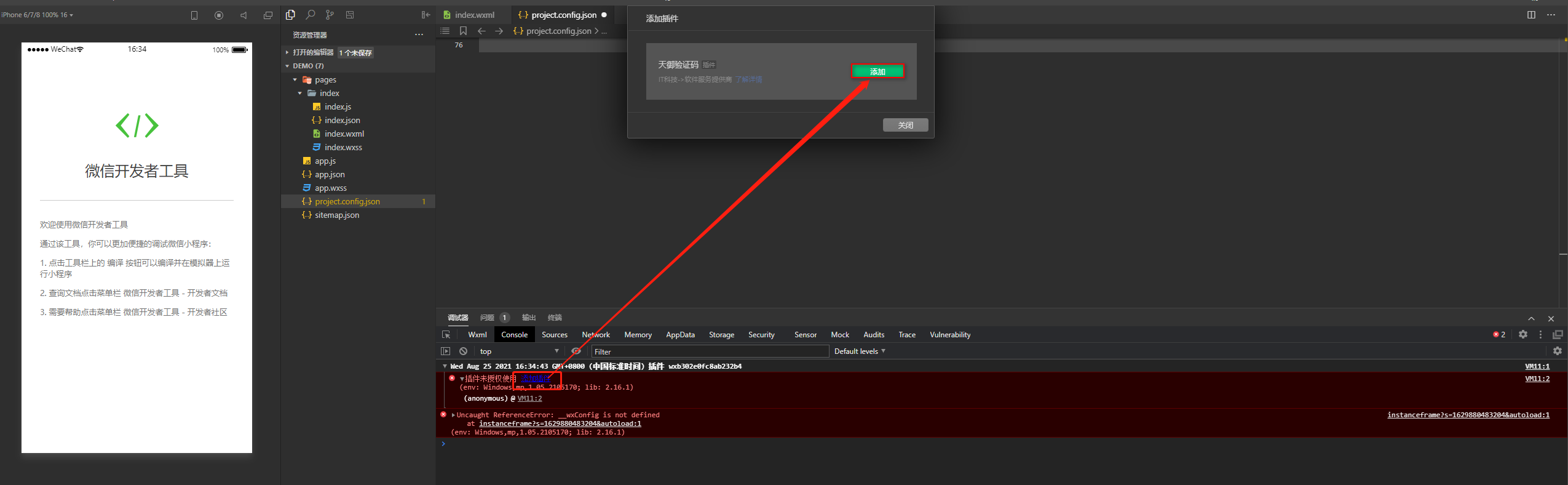This screenshot has width=1568, height=485.
Task: Open the Default levels dropdown
Action: (860, 351)
